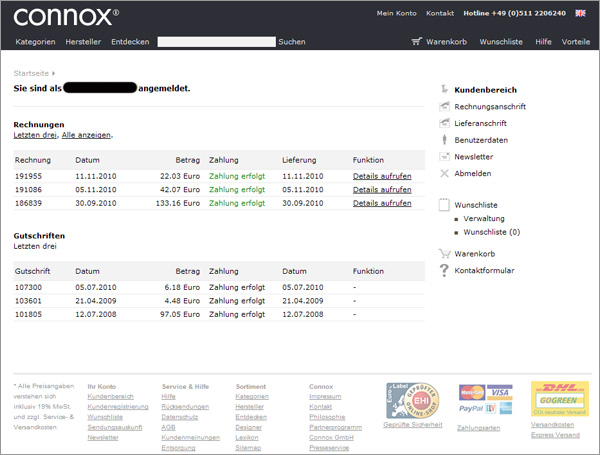Image resolution: width=600 pixels, height=455 pixels.
Task: Click the Geprüfte Sicherheit link
Action: click(413, 424)
